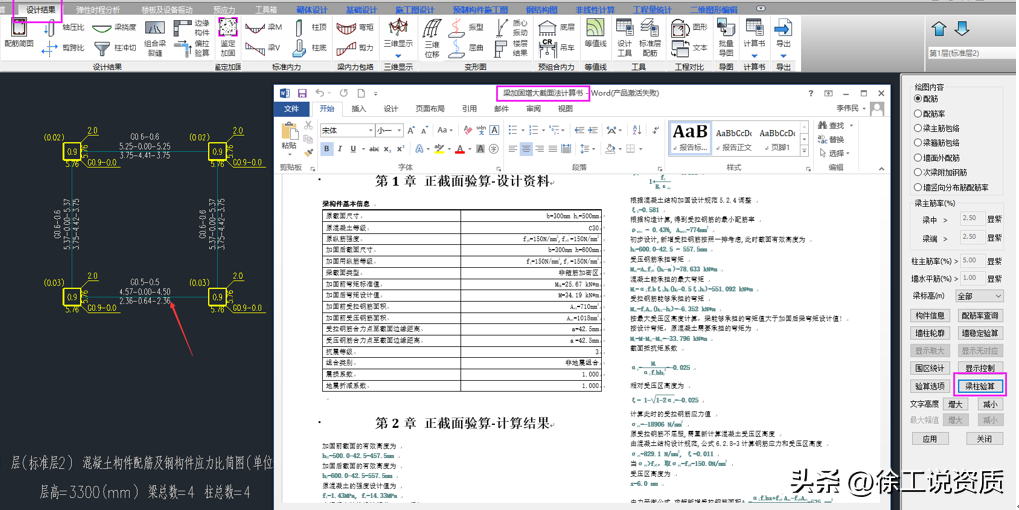Show the 屈曲 buckling deformation diagram
Screen dimensions: 1019x510
pyautogui.click(x=467, y=48)
